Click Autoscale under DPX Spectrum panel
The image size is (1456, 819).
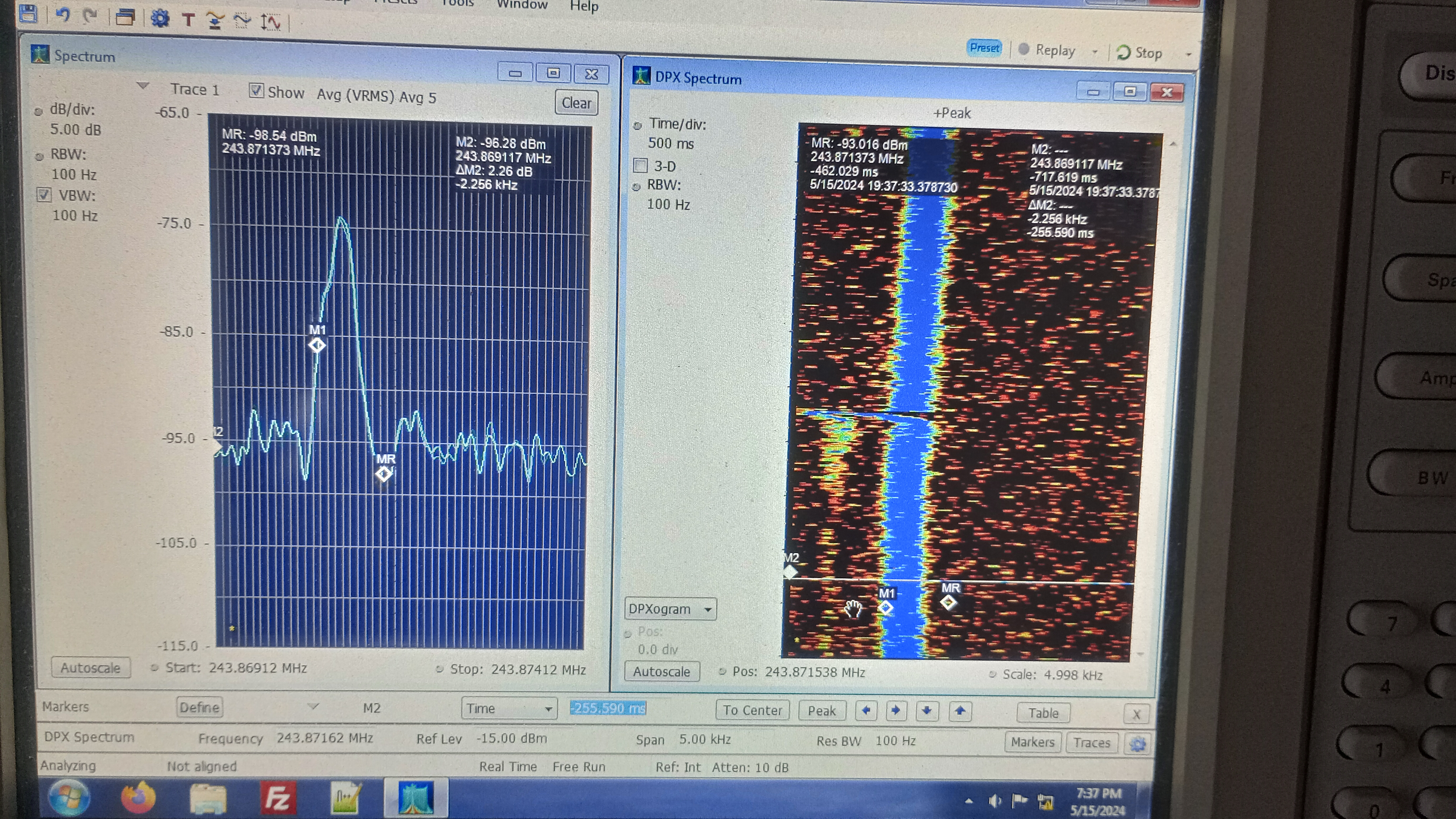(x=661, y=672)
